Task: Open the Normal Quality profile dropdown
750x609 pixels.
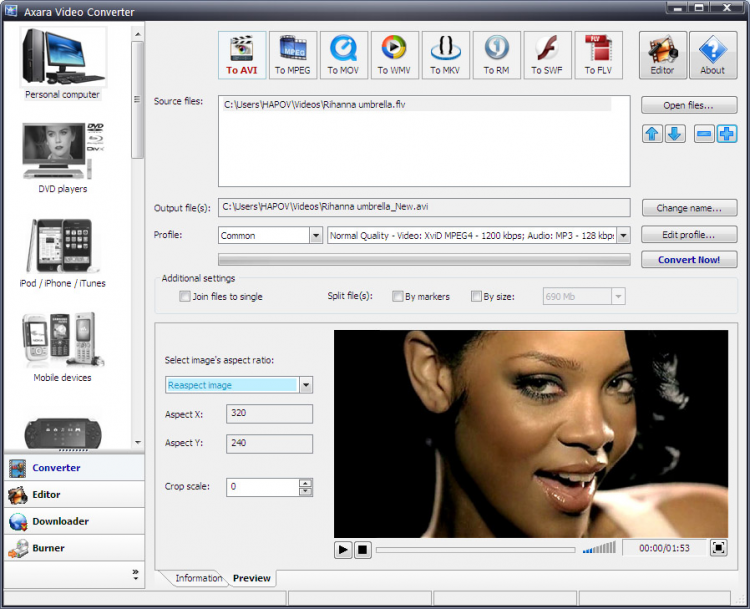Action: [623, 235]
